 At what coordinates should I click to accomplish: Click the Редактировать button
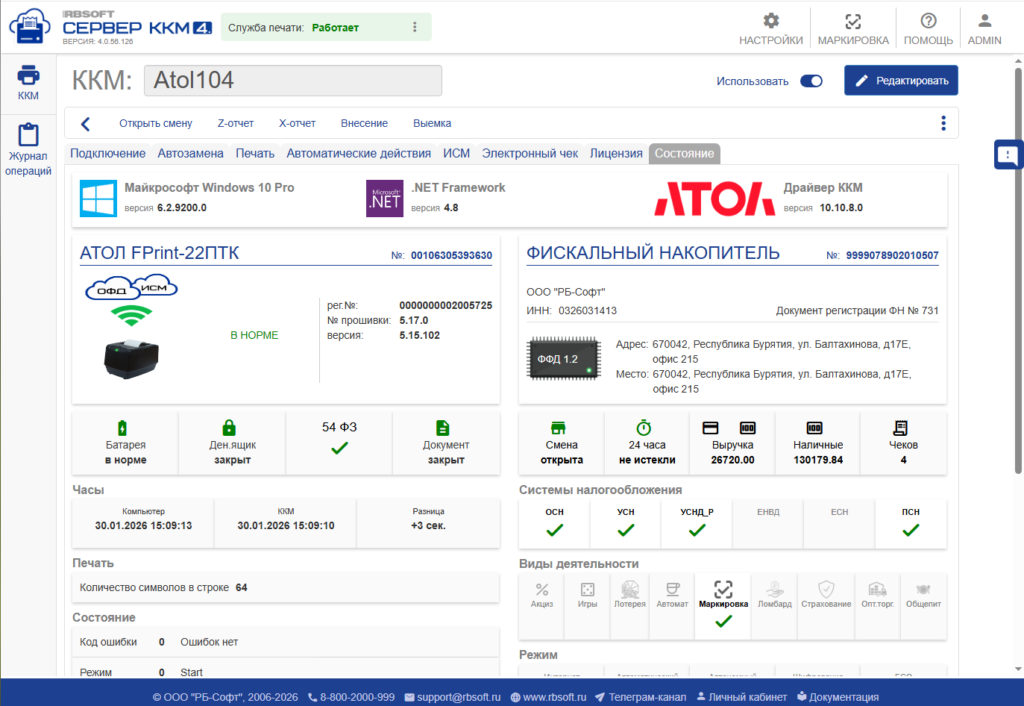[901, 81]
